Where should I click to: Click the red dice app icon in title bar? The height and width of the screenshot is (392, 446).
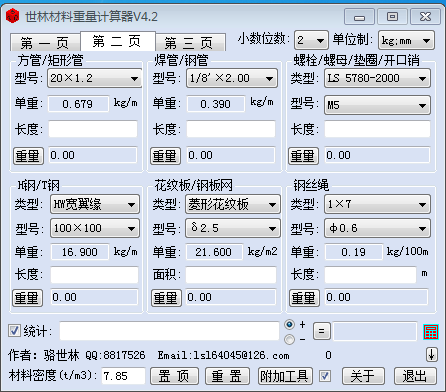(x=13, y=16)
